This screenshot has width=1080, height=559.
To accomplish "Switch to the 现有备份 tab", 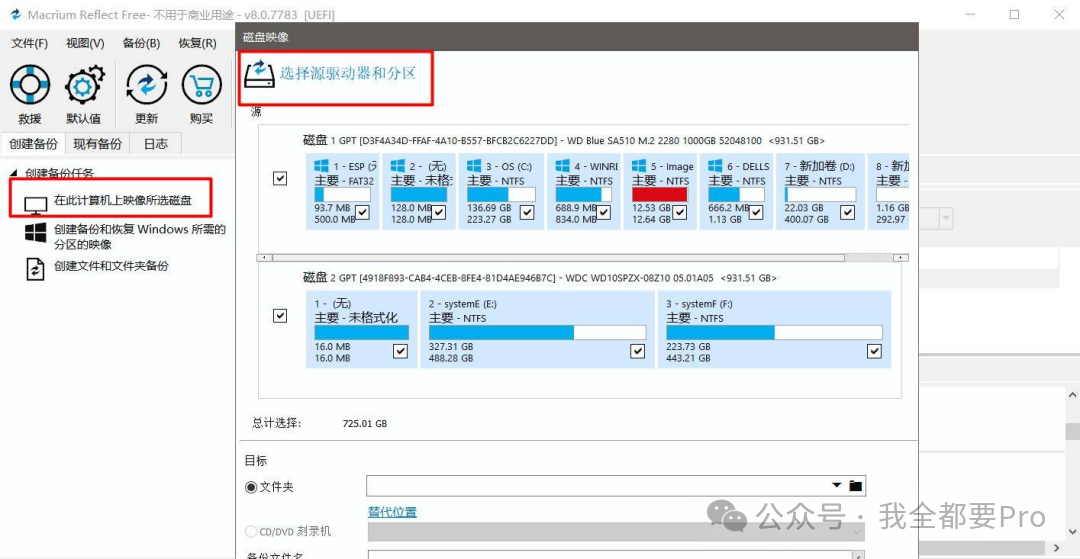I will tap(98, 144).
